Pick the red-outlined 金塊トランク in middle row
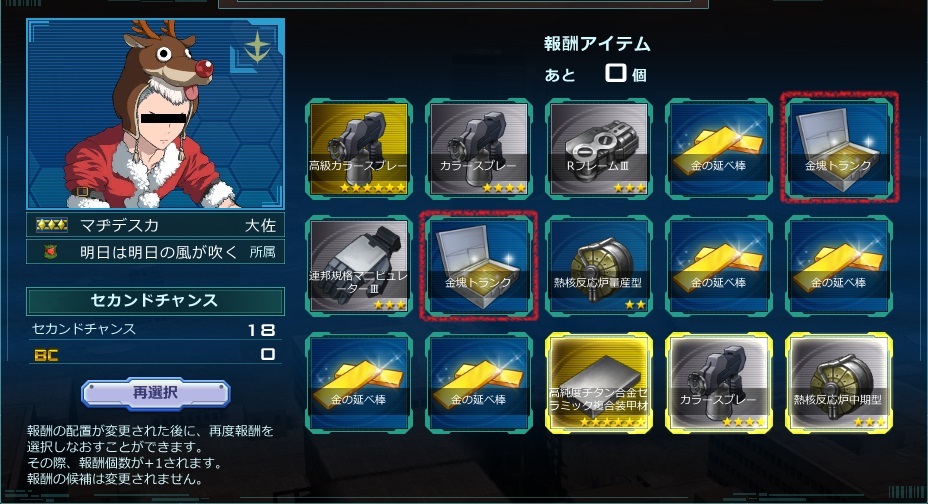Screen dimensions: 928x504 [x=478, y=266]
